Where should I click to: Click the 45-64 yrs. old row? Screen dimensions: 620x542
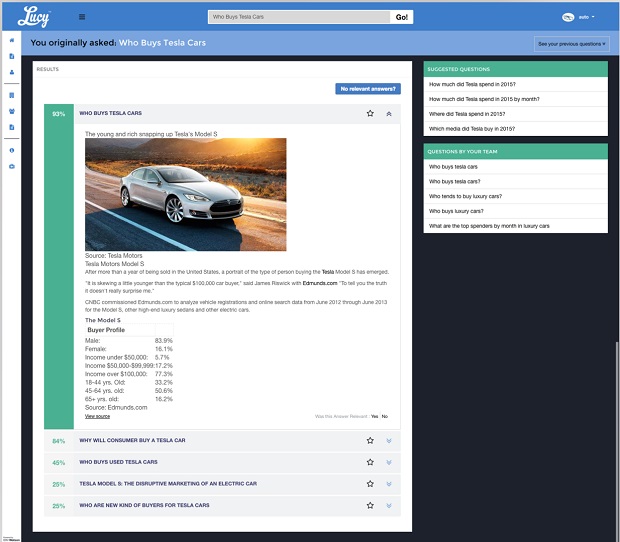point(129,391)
